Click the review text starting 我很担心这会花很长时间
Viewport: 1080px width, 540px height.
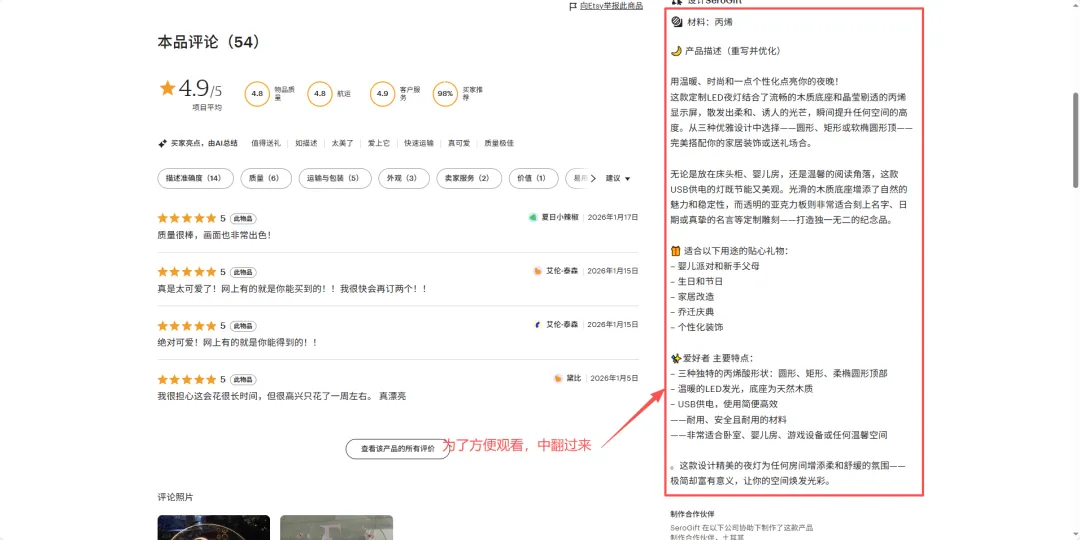click(282, 396)
